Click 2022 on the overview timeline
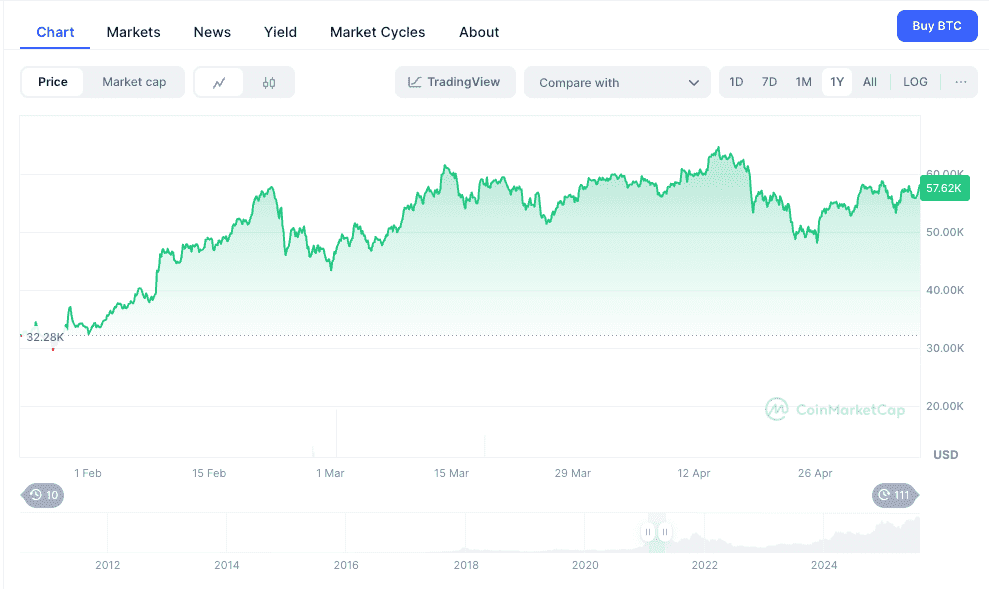The image size is (989, 589). pyautogui.click(x=705, y=565)
